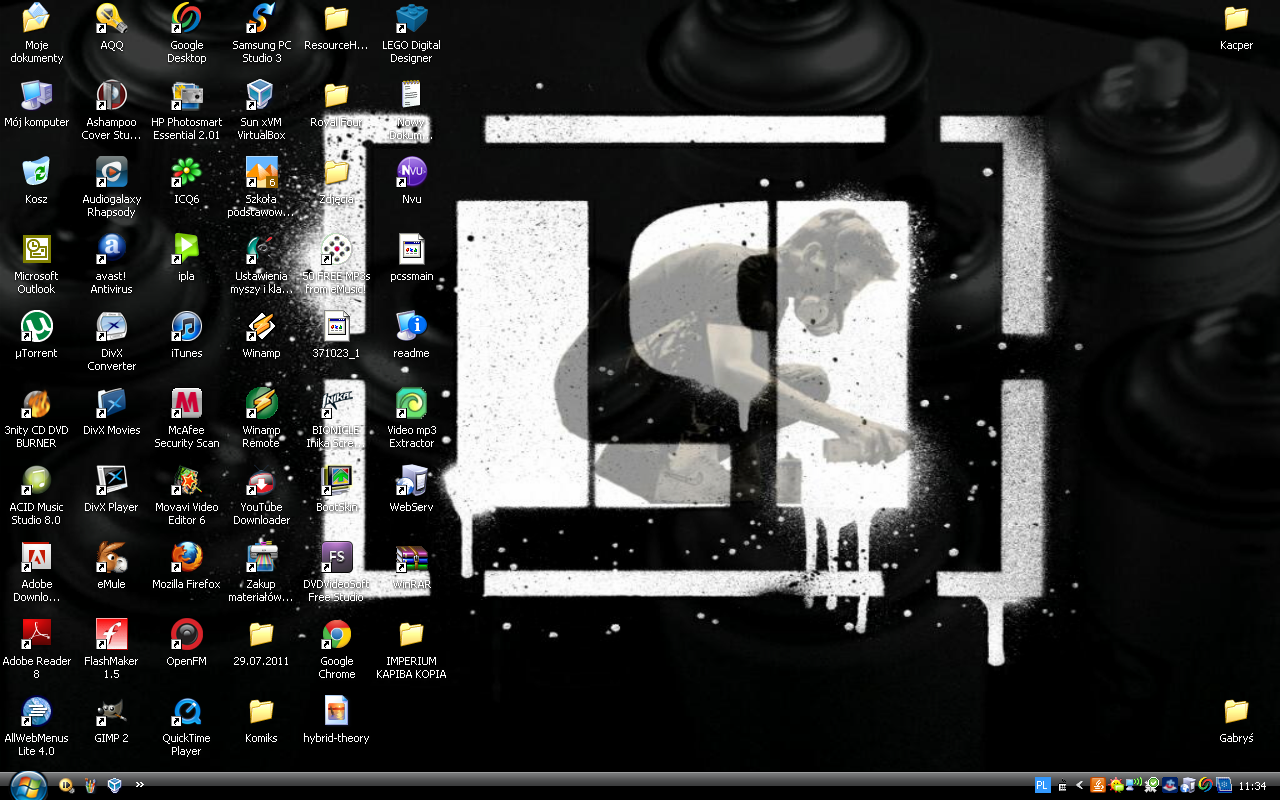Launch eMule from the desktop
The image size is (1280, 800).
(x=111, y=566)
